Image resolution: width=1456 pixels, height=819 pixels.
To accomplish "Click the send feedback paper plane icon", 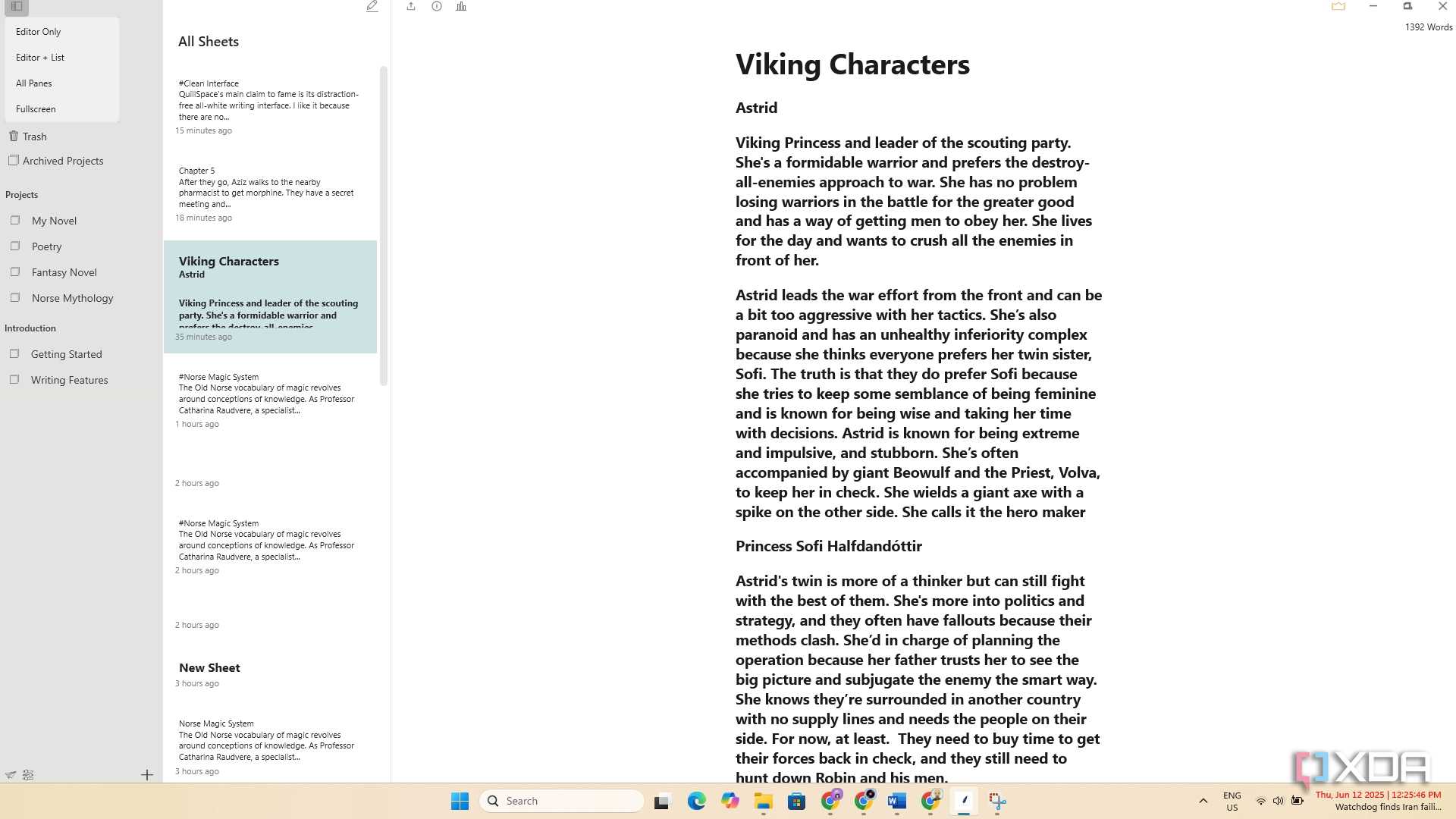I will [11, 775].
